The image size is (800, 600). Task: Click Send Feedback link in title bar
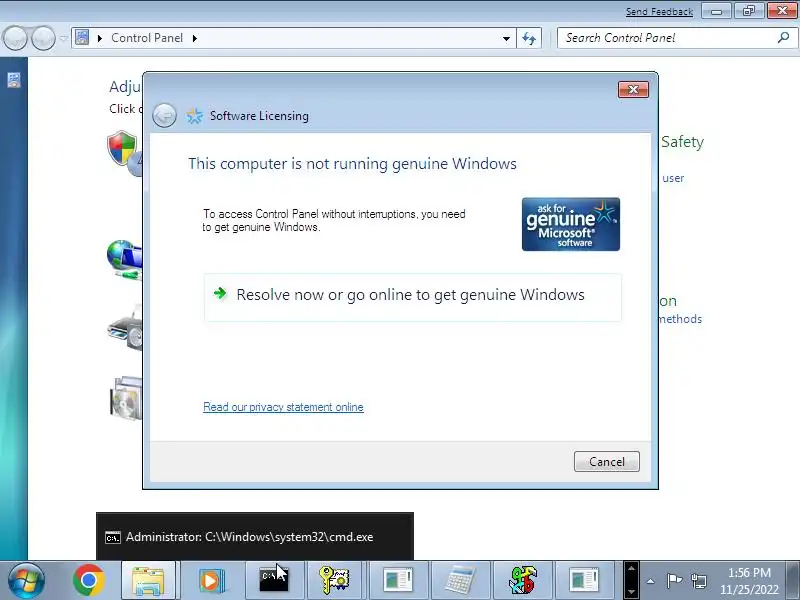(659, 11)
